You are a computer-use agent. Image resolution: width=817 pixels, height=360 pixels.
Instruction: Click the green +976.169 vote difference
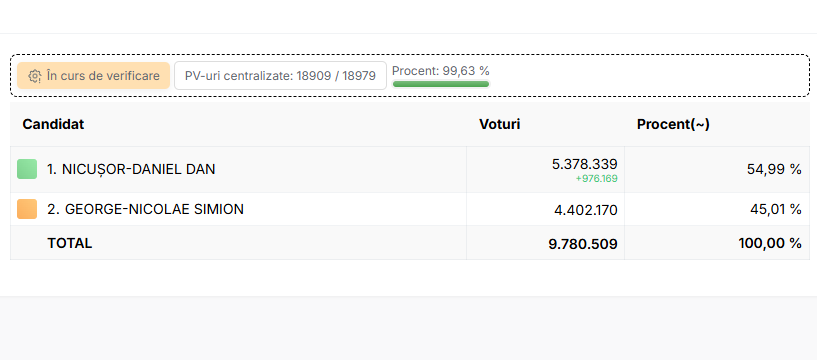click(x=597, y=179)
